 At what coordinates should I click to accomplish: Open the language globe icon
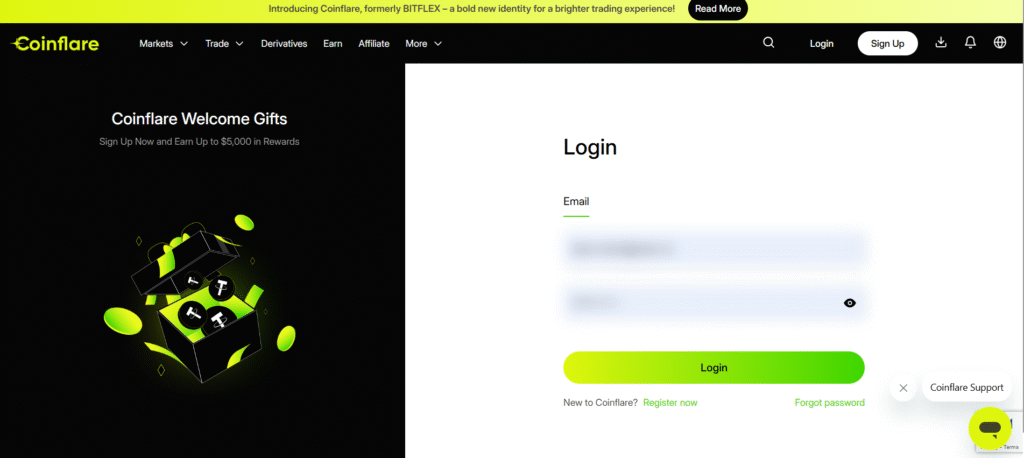(1000, 43)
